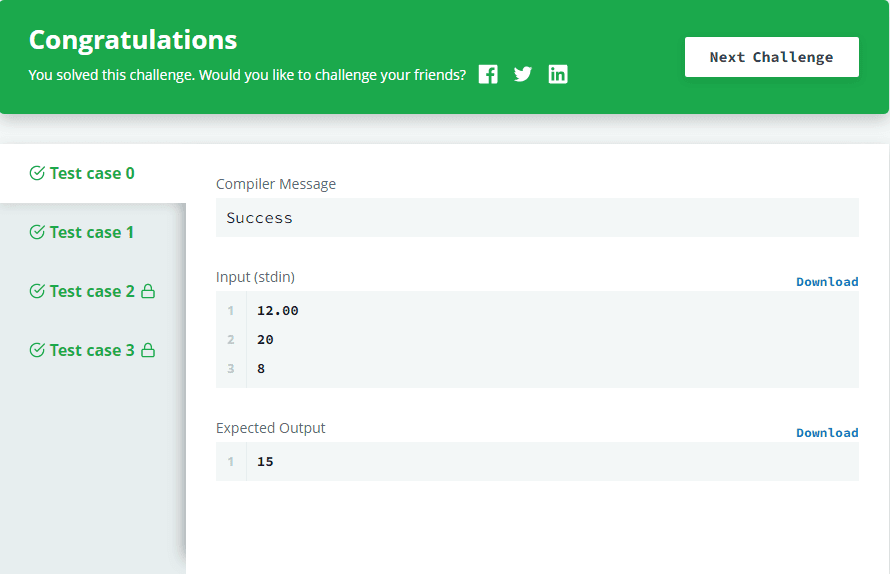
Task: Download the Input (stdin) data
Action: [x=827, y=282]
